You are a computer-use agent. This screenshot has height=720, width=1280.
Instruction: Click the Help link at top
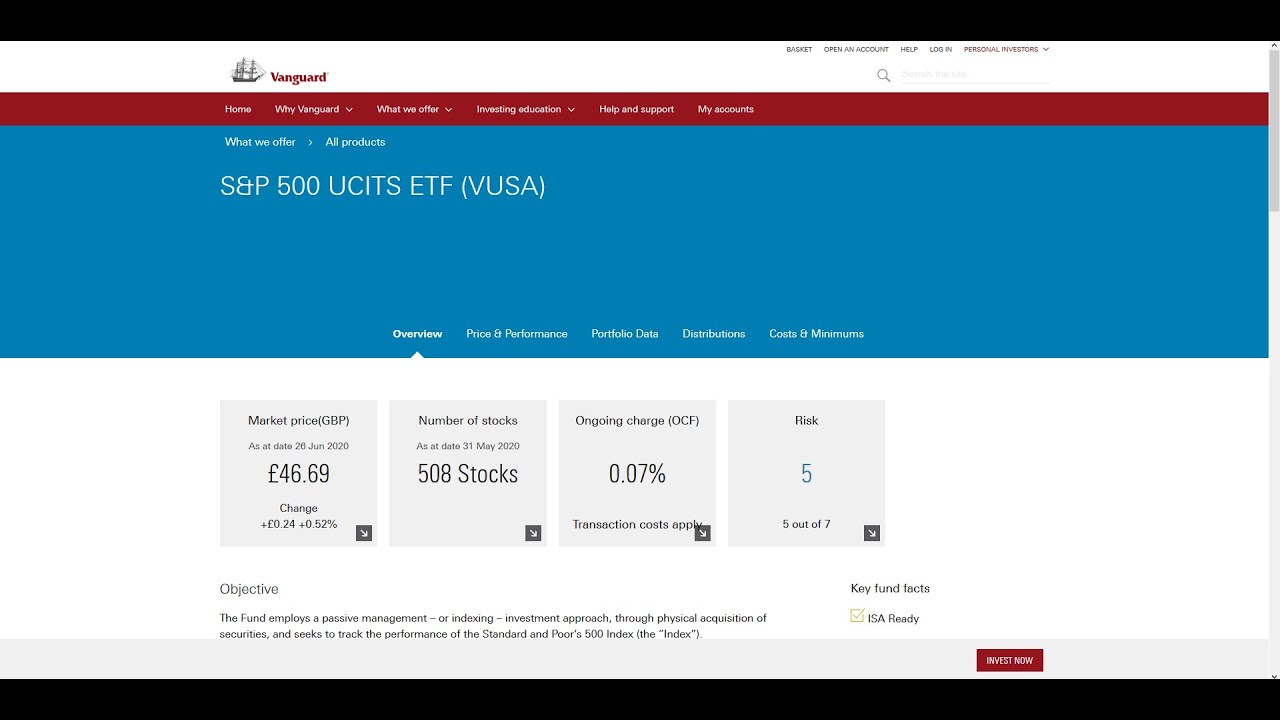909,49
